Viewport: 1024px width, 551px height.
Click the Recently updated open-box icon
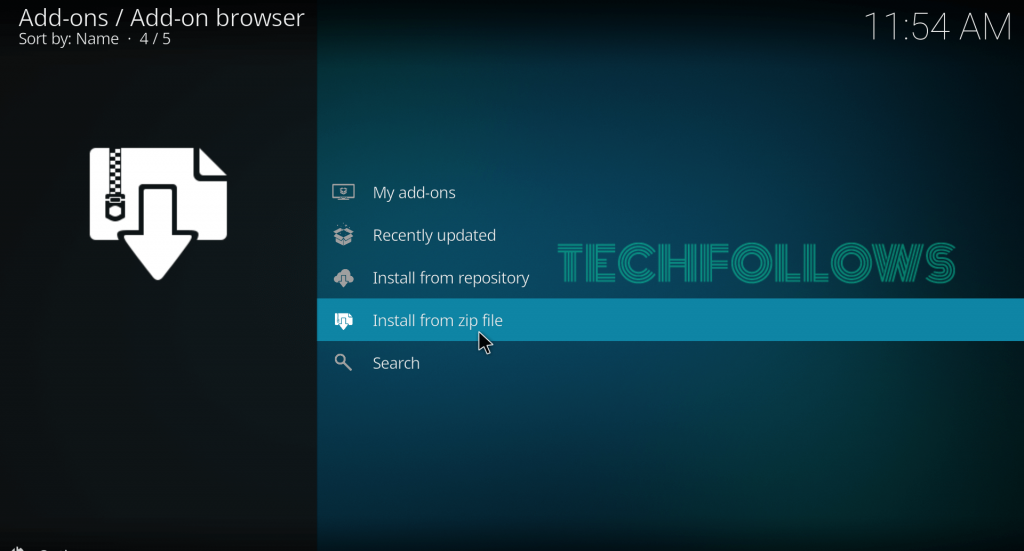pos(344,234)
